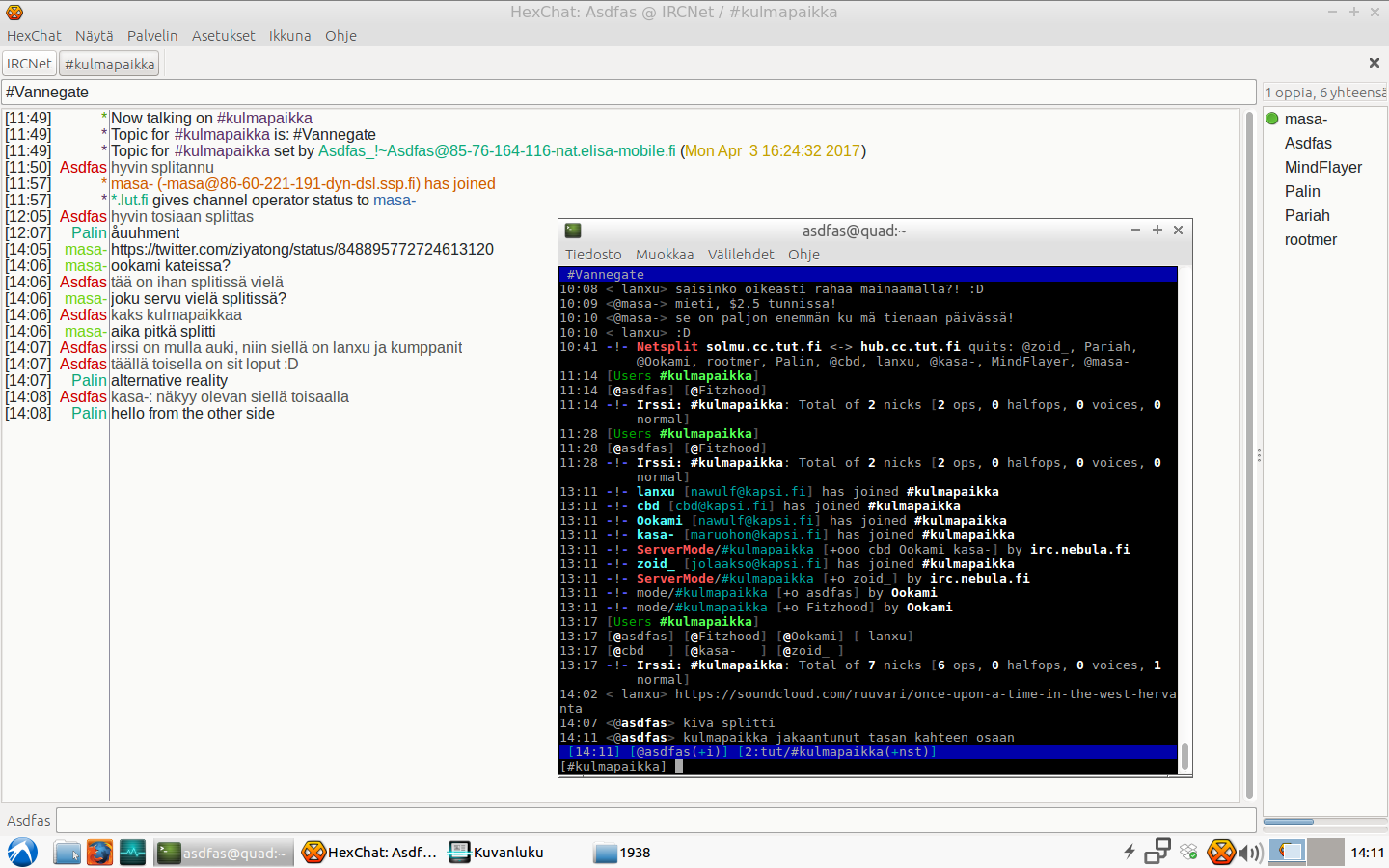The width and height of the screenshot is (1389, 868).
Task: Open the system monitor launcher in taskbar
Action: (132, 853)
